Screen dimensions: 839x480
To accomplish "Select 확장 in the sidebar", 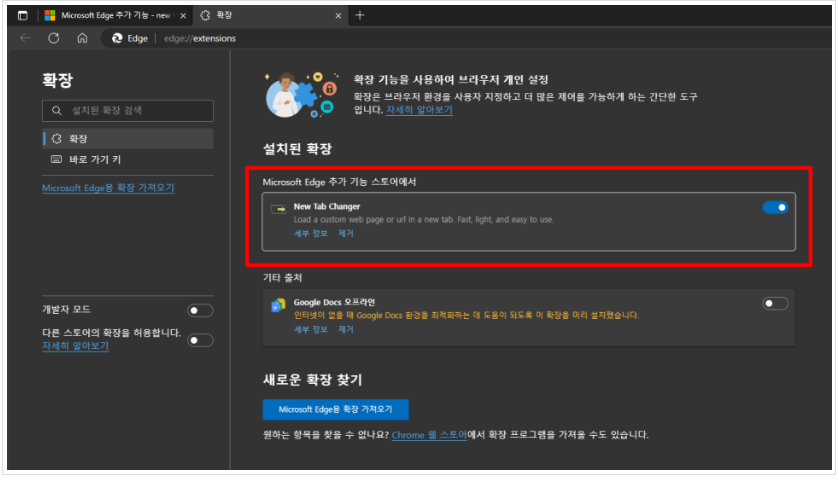I will click(128, 139).
